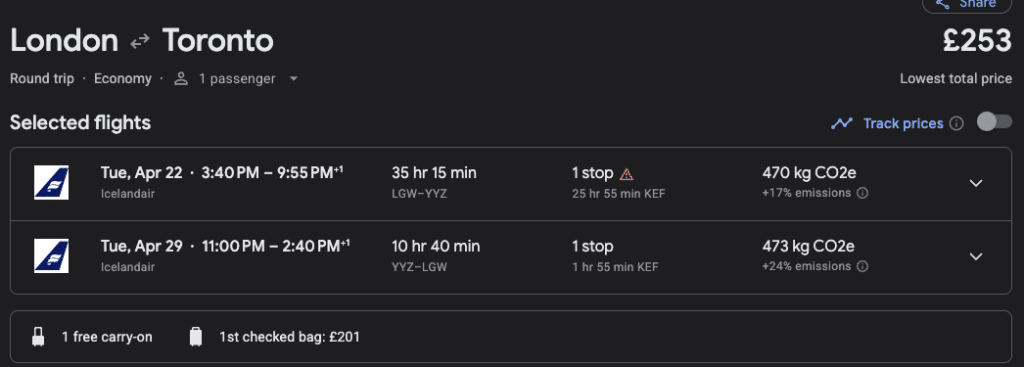This screenshot has height=367, width=1024.
Task: Click the passenger person icon
Action: [x=181, y=79]
